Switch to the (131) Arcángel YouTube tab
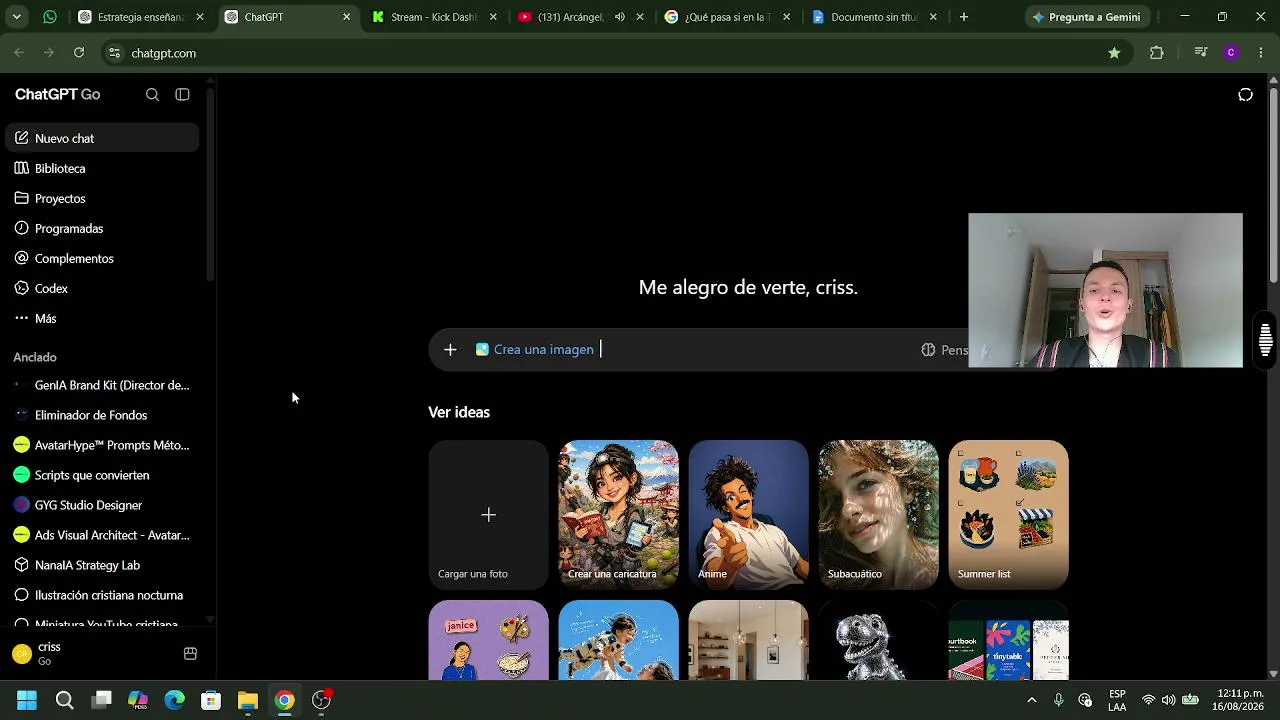The height and width of the screenshot is (720, 1280). point(580,17)
